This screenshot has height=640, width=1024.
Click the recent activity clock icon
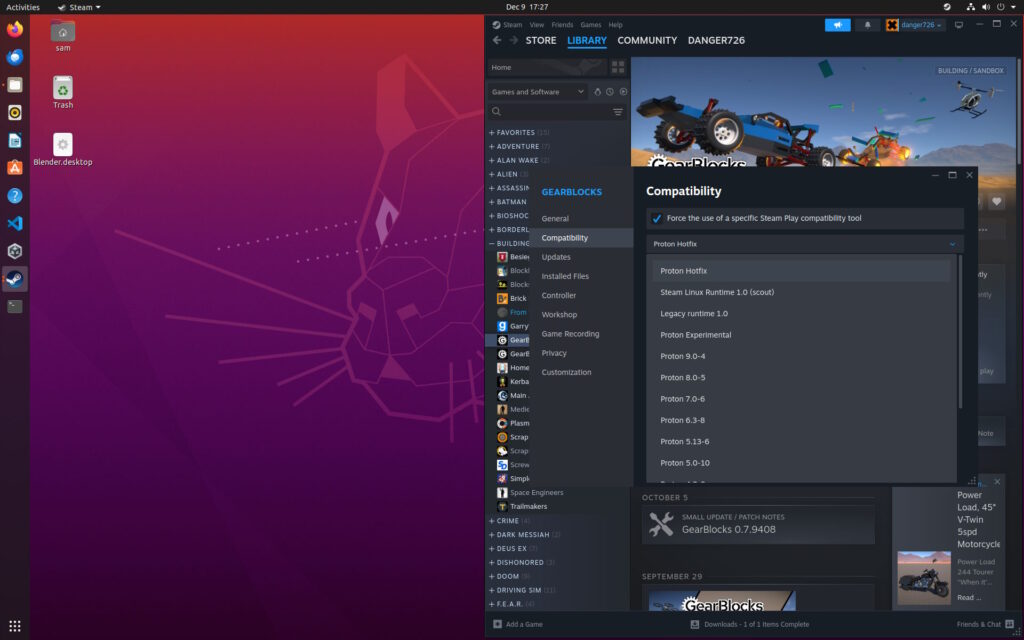[610, 92]
